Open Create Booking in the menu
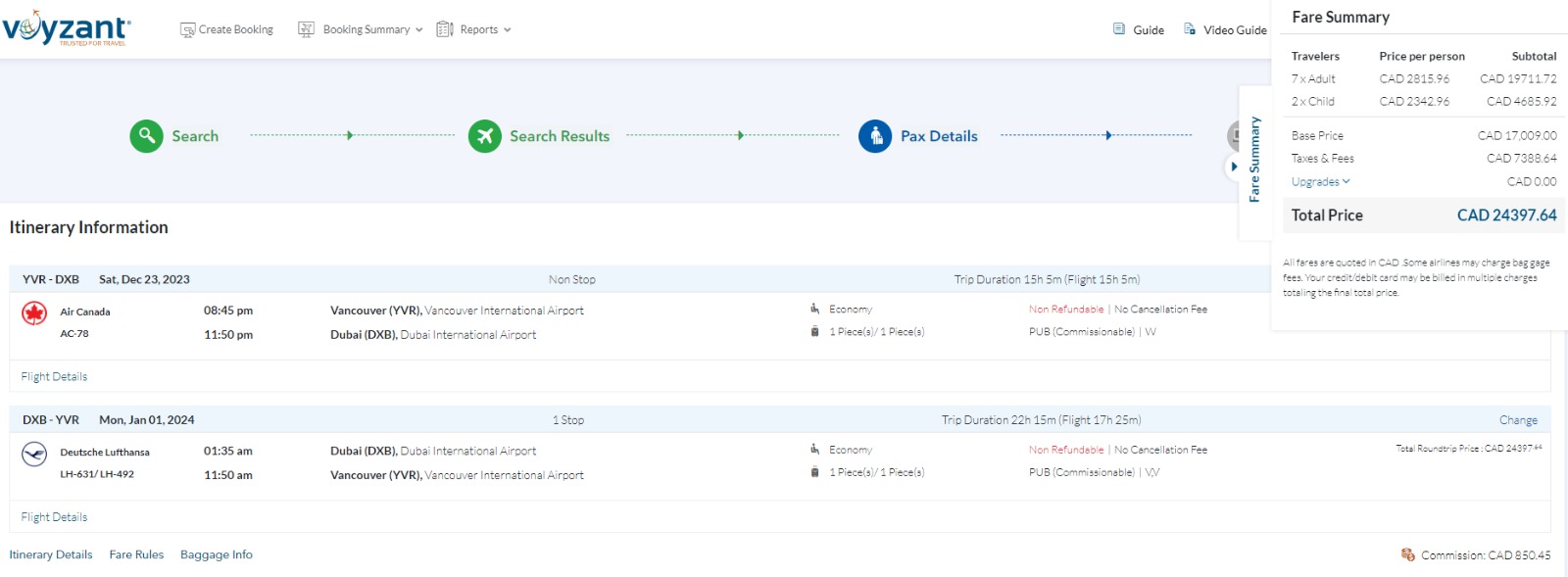This screenshot has height=577, width=1568. tap(226, 29)
